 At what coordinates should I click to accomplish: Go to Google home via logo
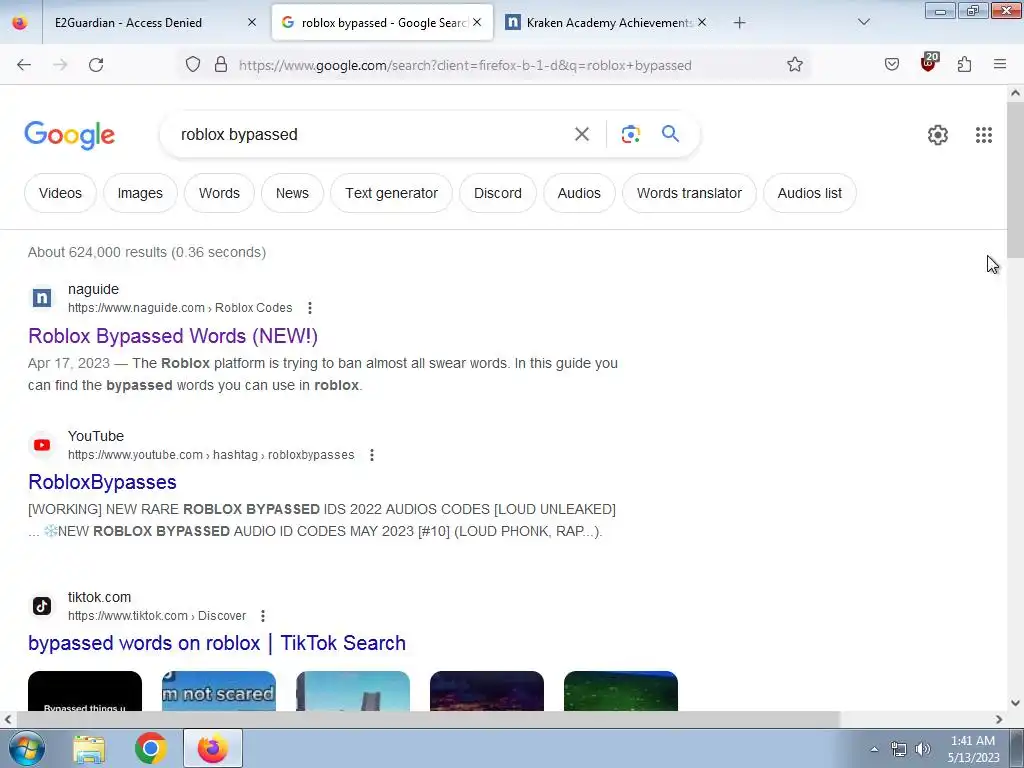(69, 135)
